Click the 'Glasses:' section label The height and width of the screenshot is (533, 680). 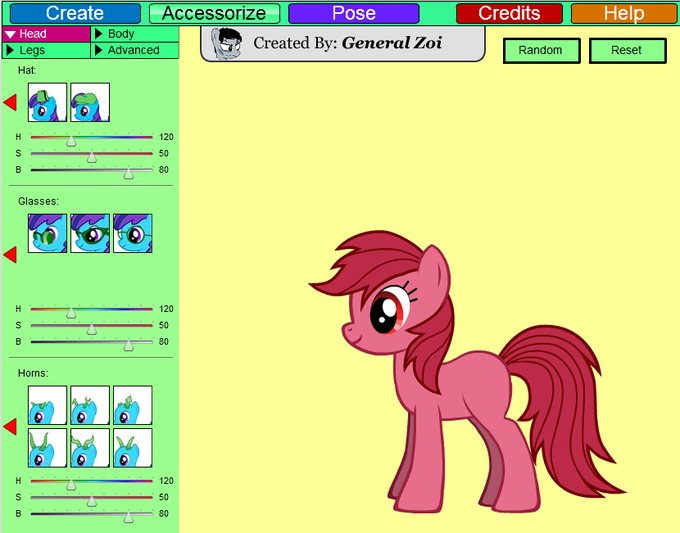click(x=38, y=201)
